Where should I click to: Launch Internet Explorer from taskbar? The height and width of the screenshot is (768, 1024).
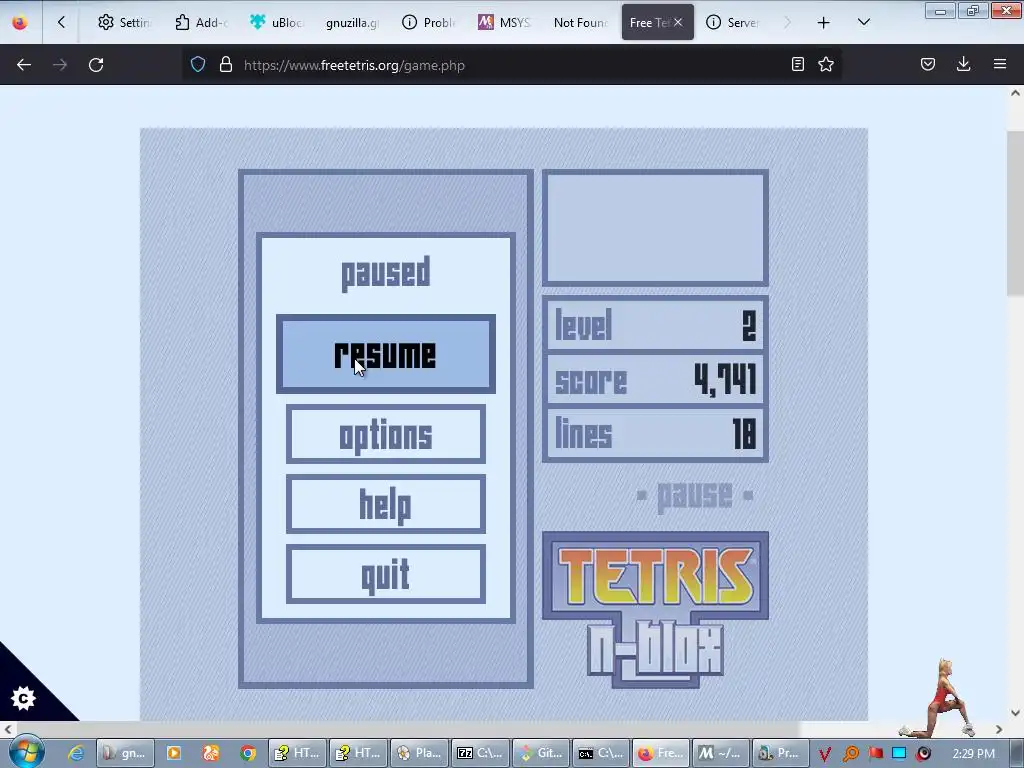[76, 754]
